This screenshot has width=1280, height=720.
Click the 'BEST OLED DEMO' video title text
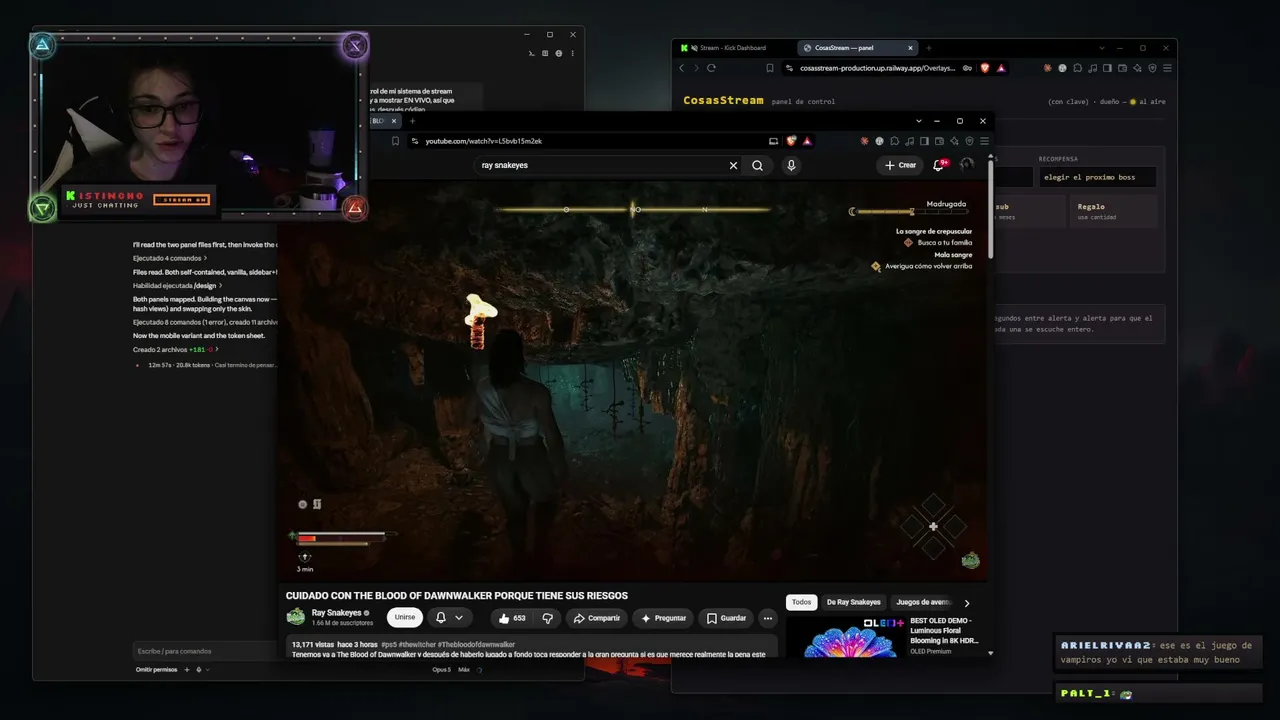(944, 630)
